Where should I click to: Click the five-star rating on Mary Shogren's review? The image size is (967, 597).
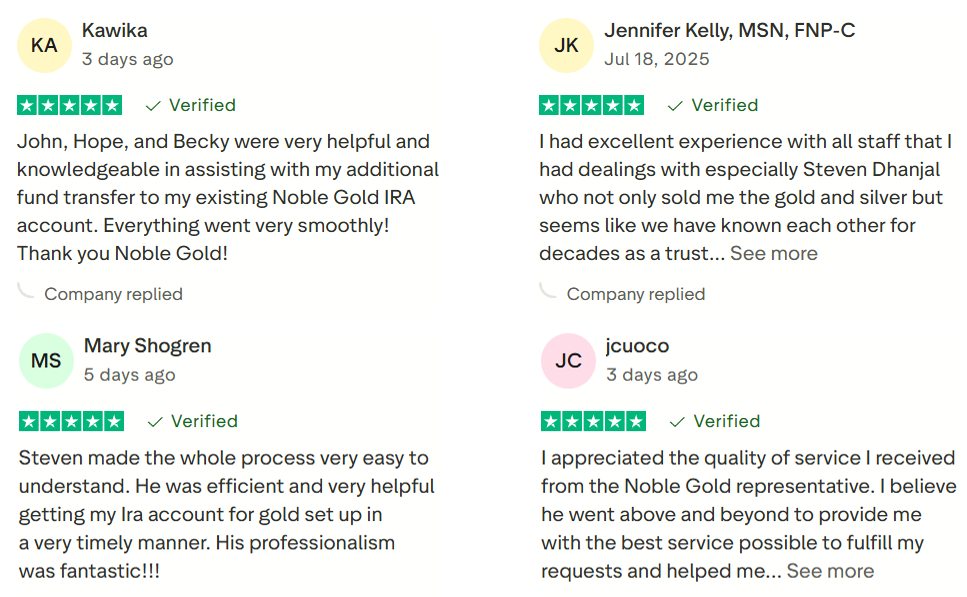pyautogui.click(x=72, y=421)
